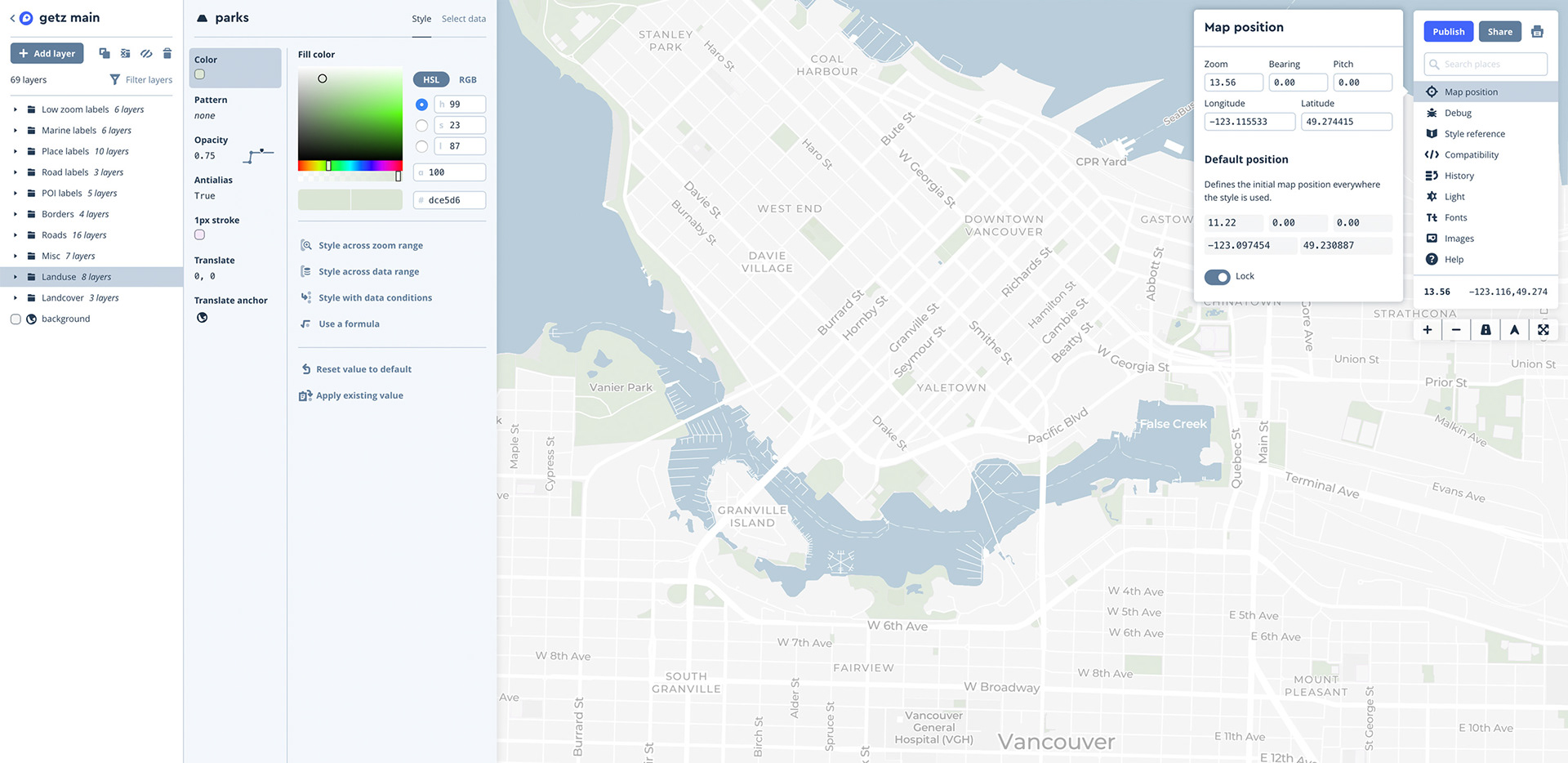Click the opacity zoom function graph icon
The height and width of the screenshot is (763, 1568).
(258, 155)
